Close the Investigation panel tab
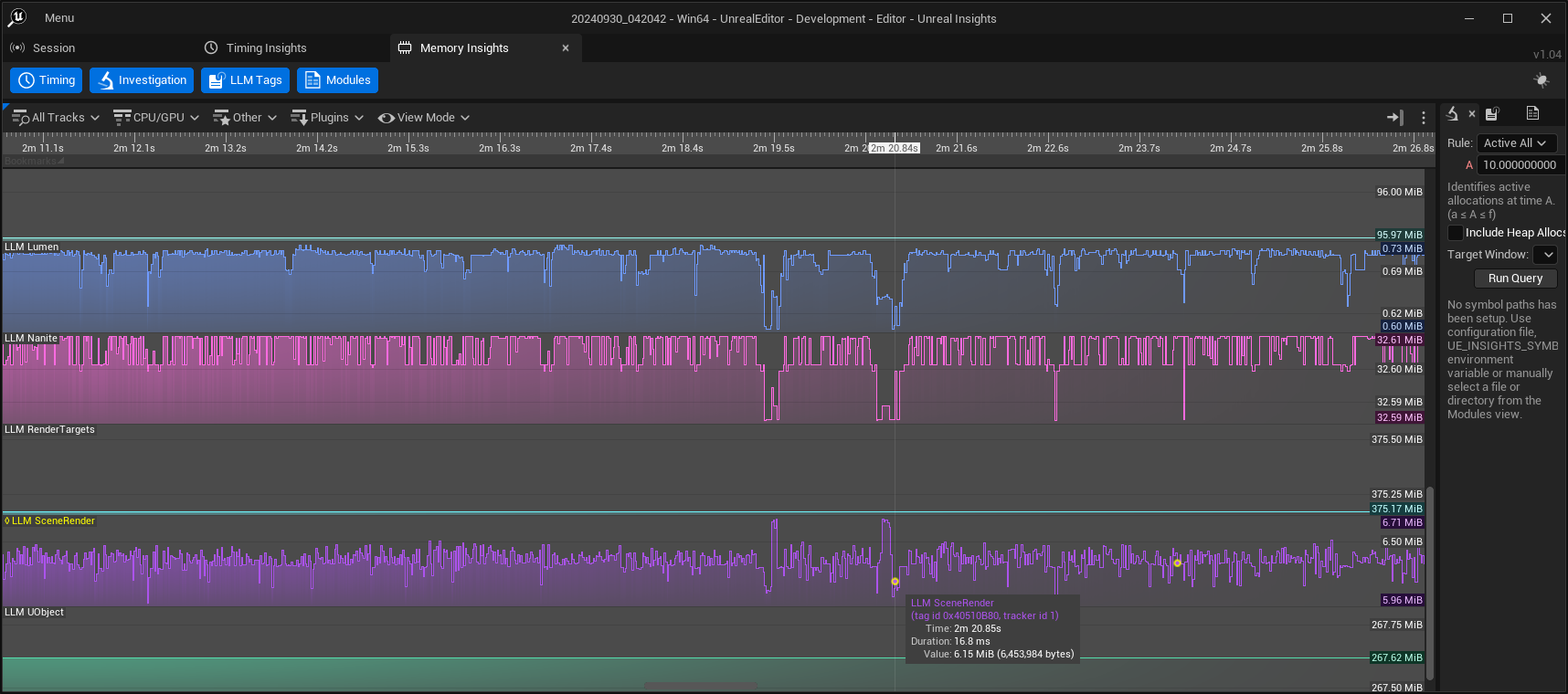This screenshot has width=1568, height=694. tap(1471, 114)
